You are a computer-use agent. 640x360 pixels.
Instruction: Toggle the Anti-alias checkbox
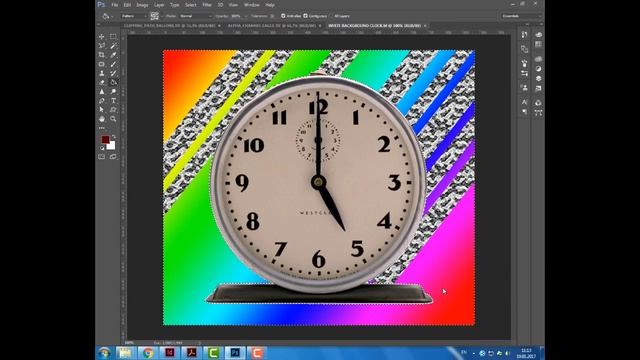click(x=283, y=16)
